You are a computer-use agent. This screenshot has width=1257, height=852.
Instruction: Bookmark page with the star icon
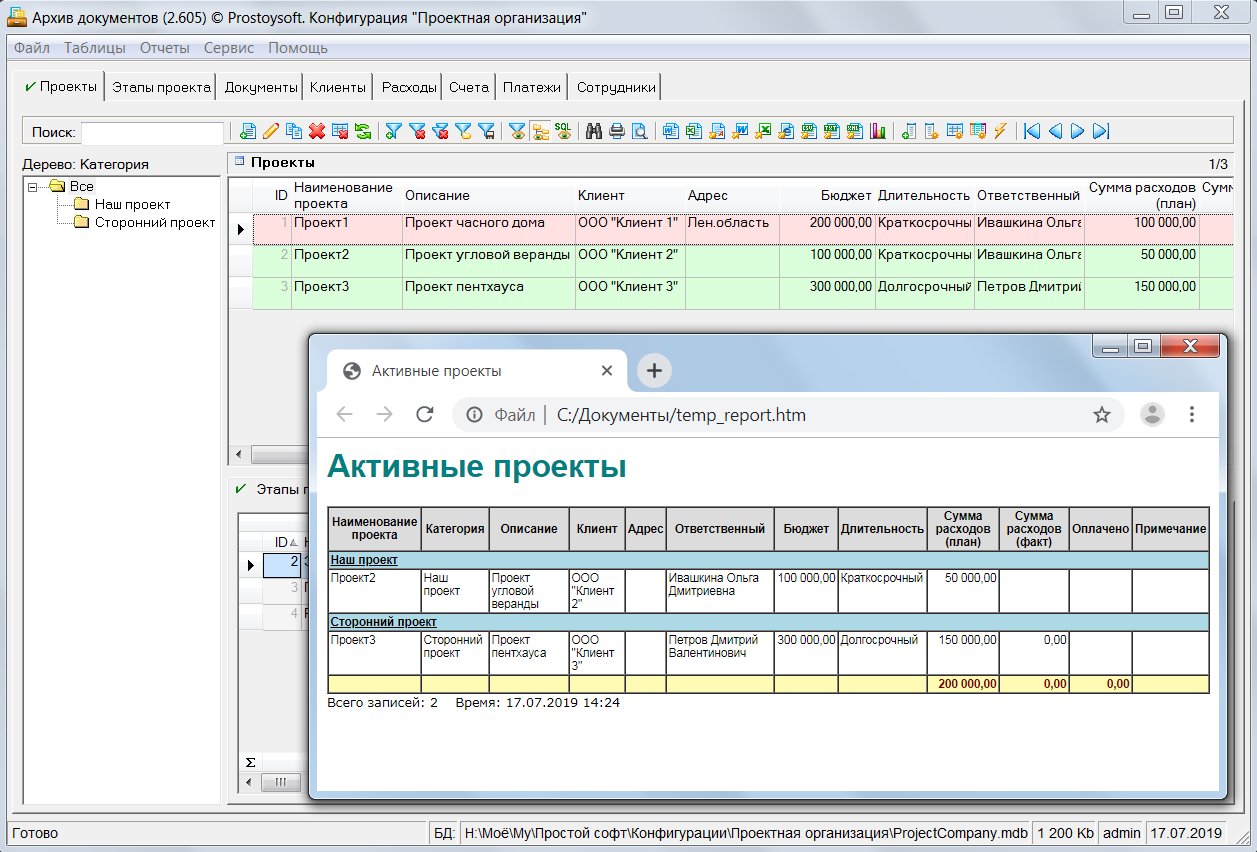coord(1101,415)
